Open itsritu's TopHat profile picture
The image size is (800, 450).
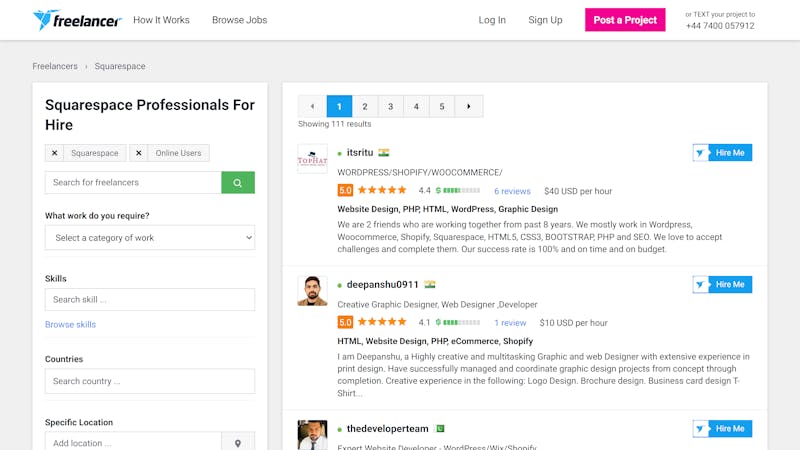(312, 159)
